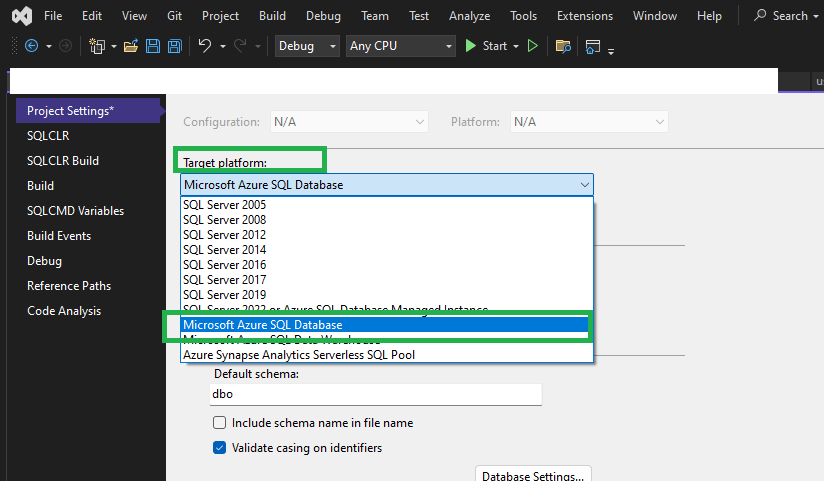Open the Any CPU solution platform dropdown
Image resolution: width=830 pixels, height=481 pixels.
(x=401, y=46)
